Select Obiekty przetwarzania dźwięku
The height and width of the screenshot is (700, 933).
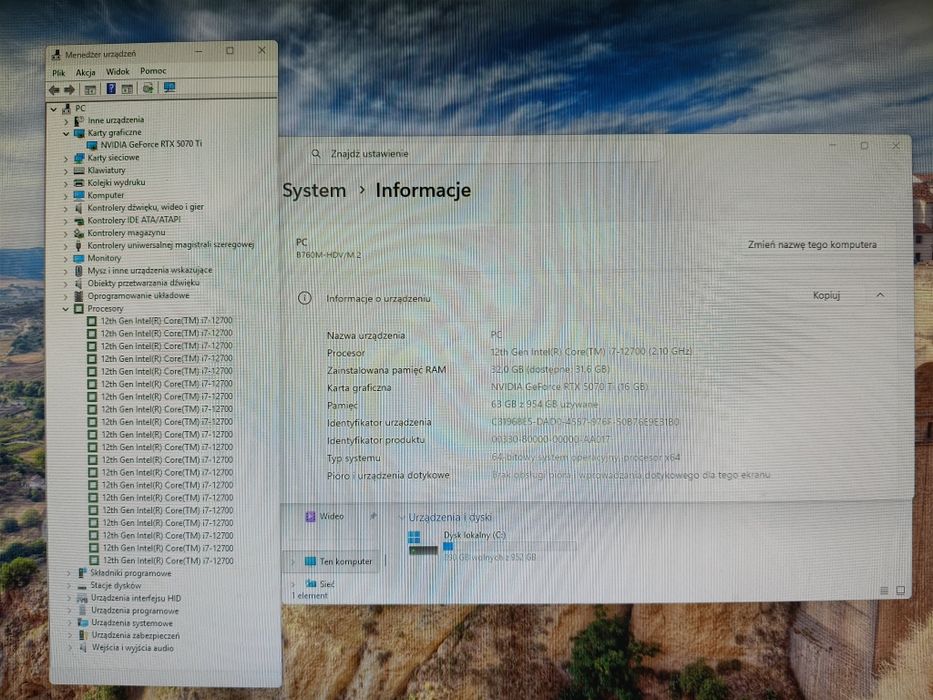tap(143, 283)
